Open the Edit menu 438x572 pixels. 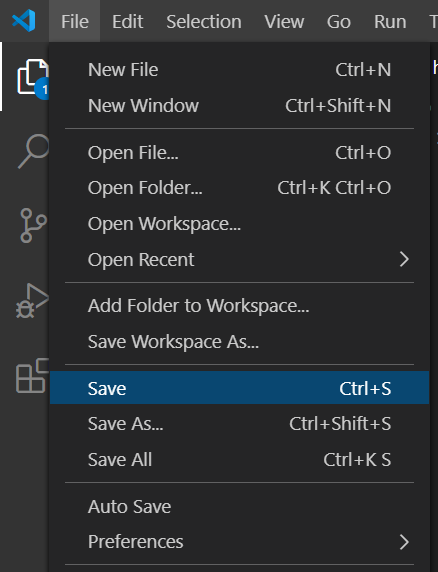(127, 22)
